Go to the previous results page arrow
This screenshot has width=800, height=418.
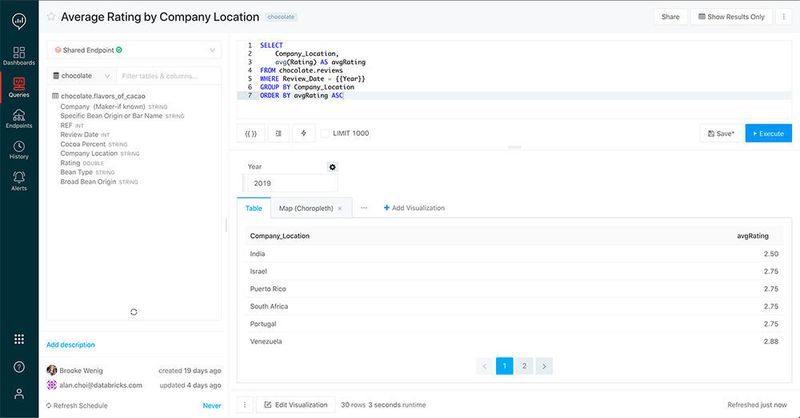tap(485, 366)
